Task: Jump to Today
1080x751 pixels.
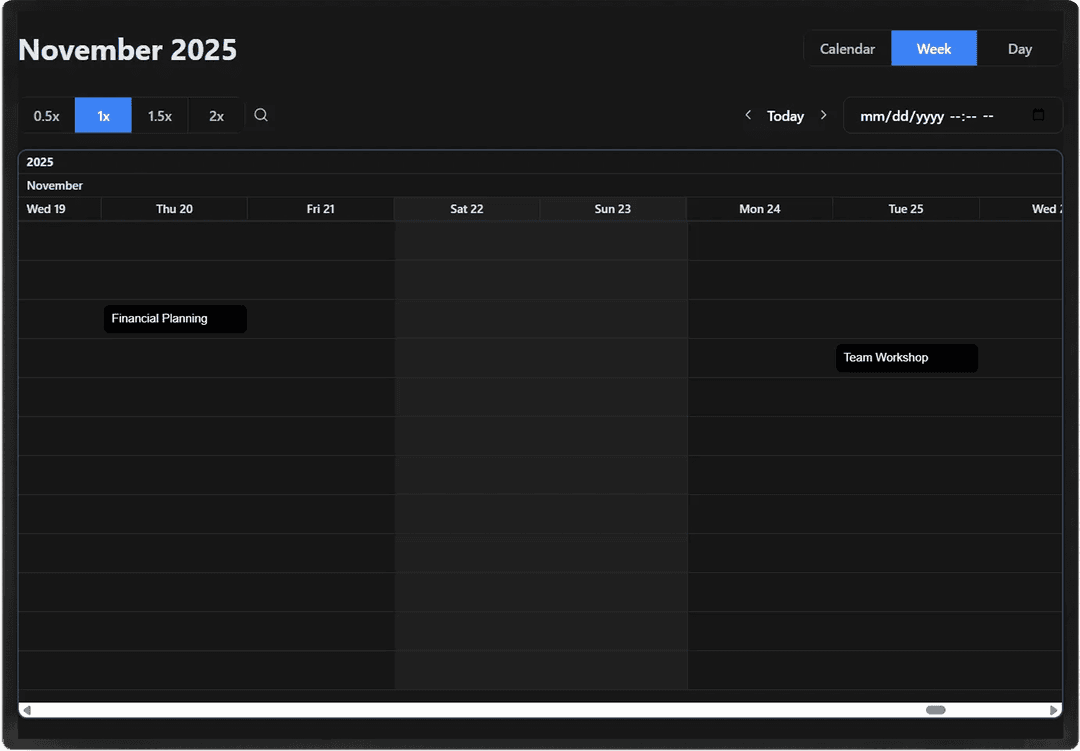Action: pos(785,116)
